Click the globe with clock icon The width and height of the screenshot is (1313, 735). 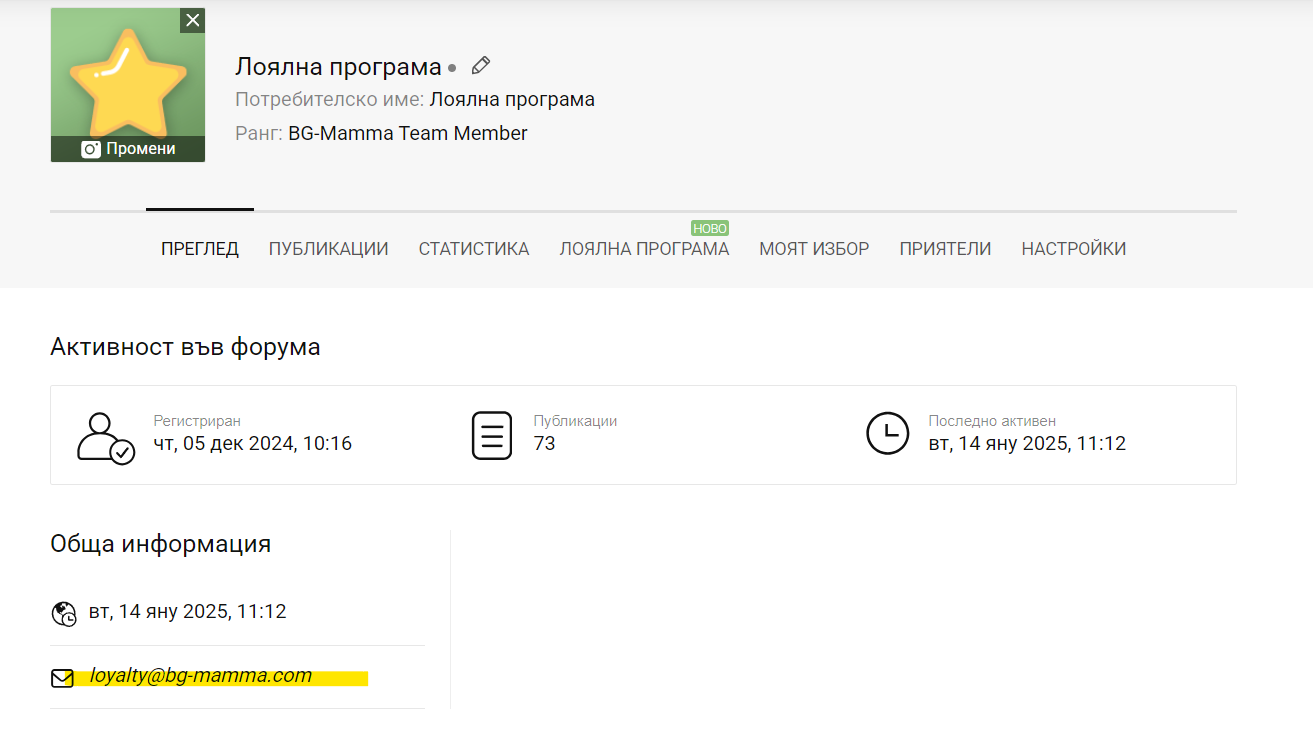pyautogui.click(x=63, y=613)
